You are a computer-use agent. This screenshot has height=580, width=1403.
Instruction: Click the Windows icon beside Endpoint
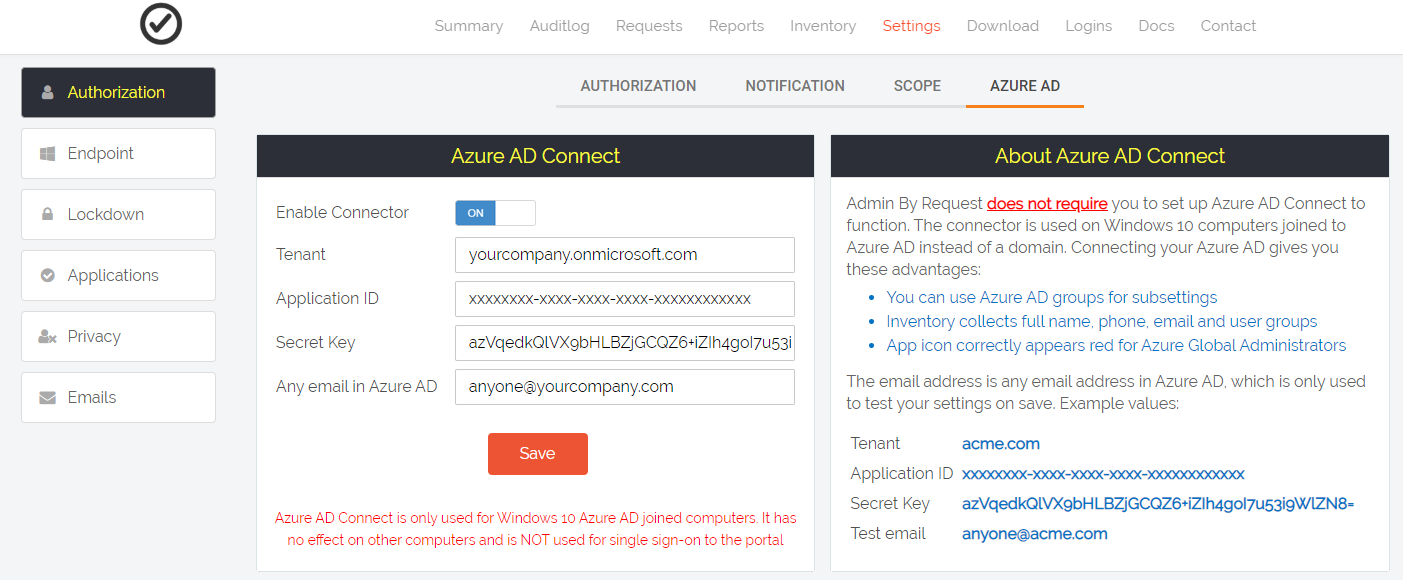coord(47,154)
